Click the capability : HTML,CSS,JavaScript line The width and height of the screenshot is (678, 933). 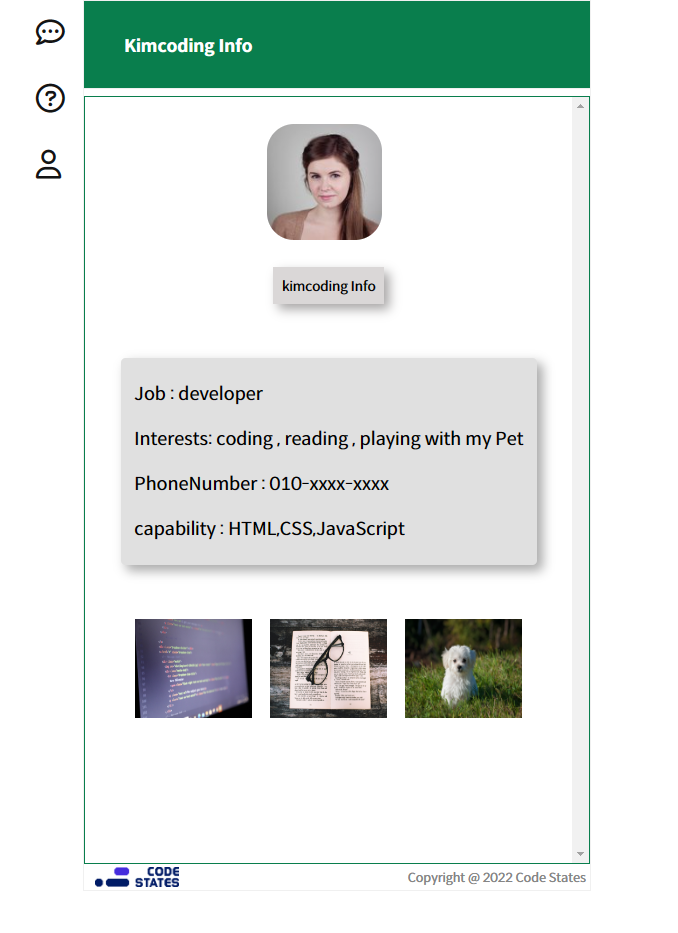pyautogui.click(x=269, y=529)
